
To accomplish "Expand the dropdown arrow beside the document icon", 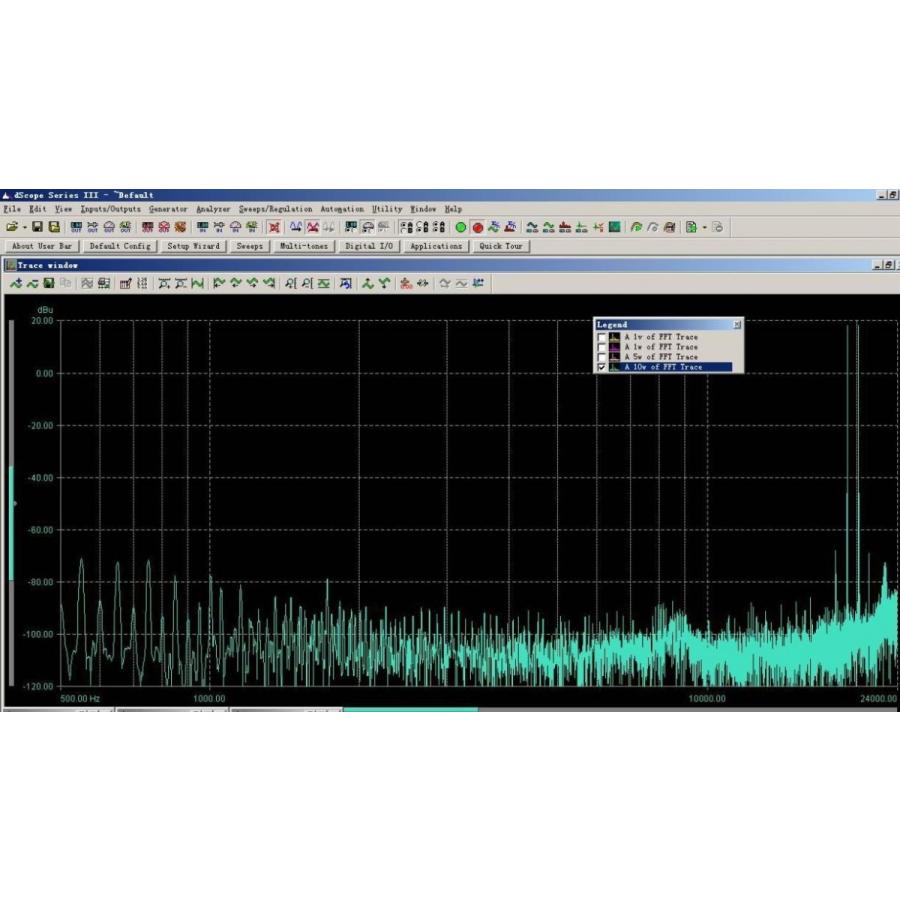I will tap(704, 228).
